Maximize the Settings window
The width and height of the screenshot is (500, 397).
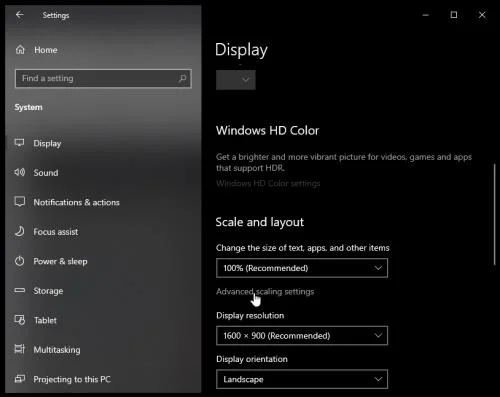(x=454, y=15)
